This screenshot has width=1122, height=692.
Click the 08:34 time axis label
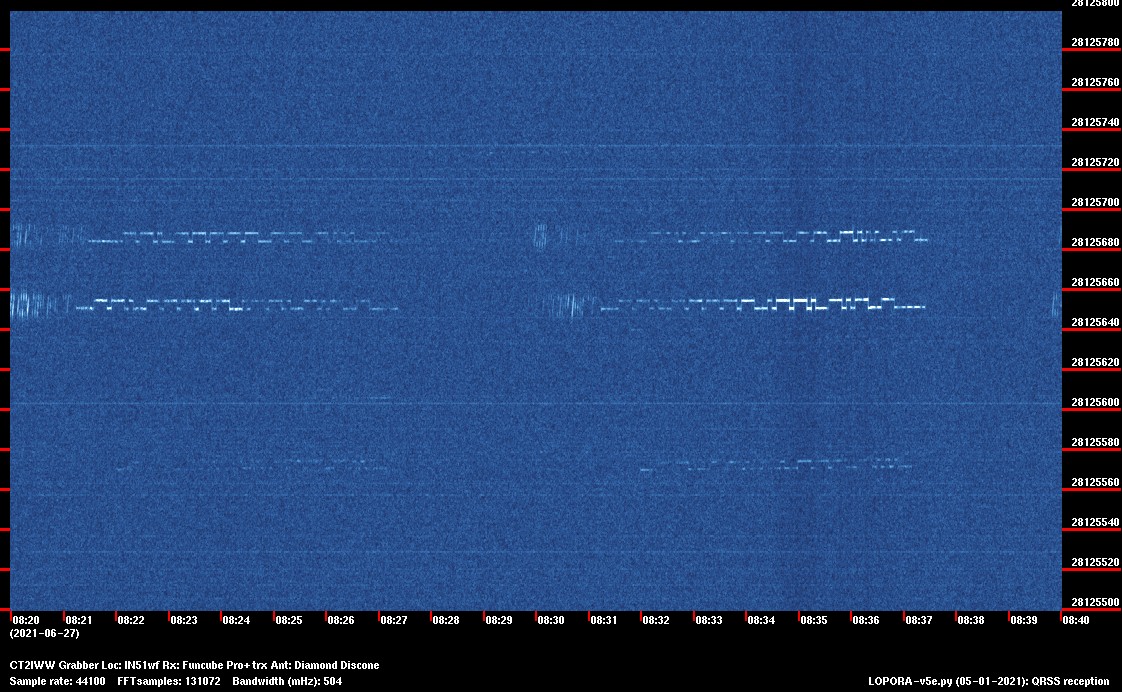pyautogui.click(x=761, y=620)
